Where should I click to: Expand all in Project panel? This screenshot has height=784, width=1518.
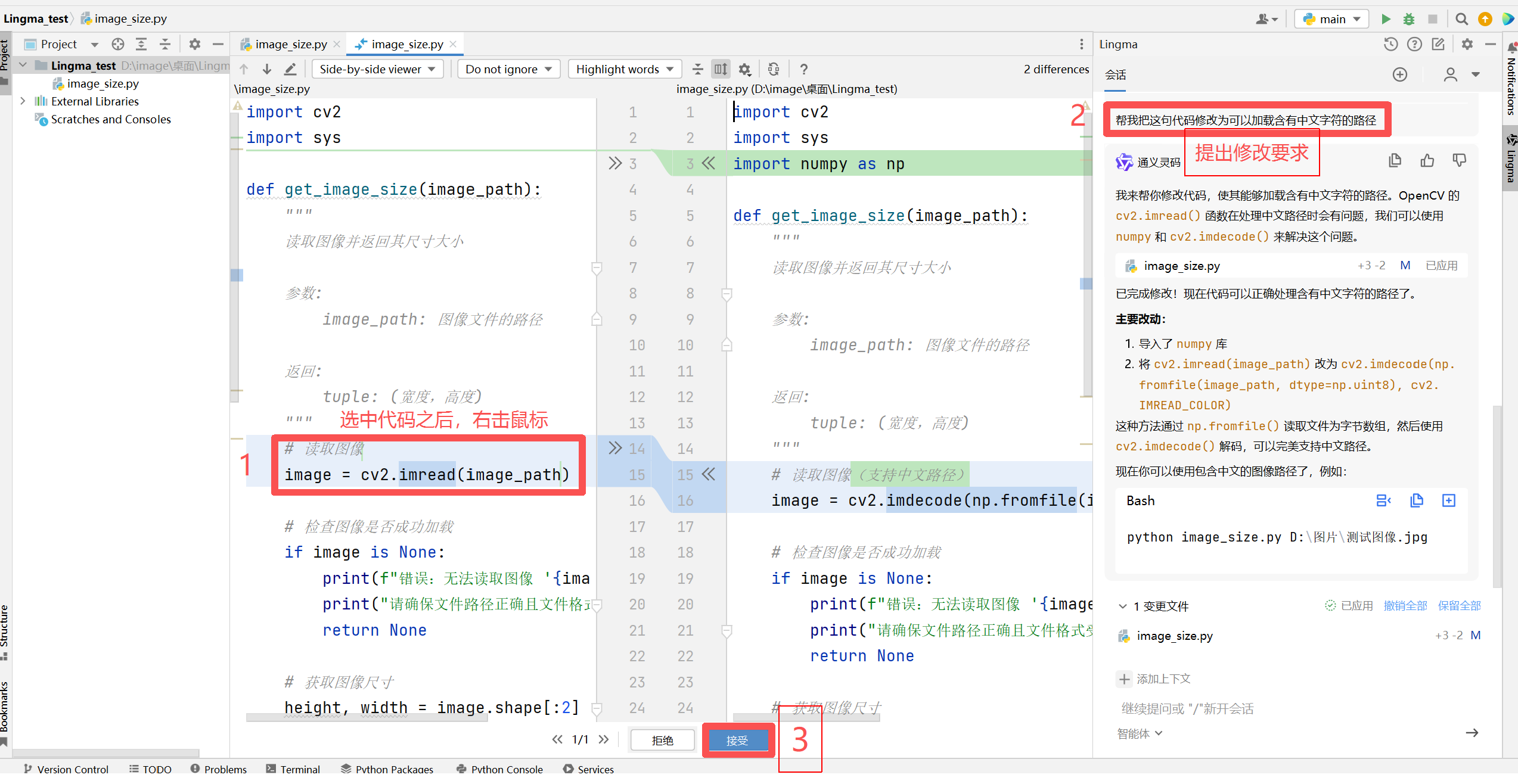tap(141, 44)
